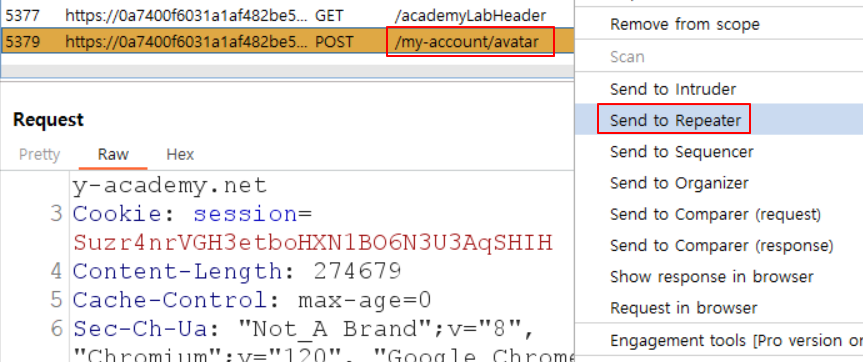Click the POST method cell

click(x=334, y=41)
